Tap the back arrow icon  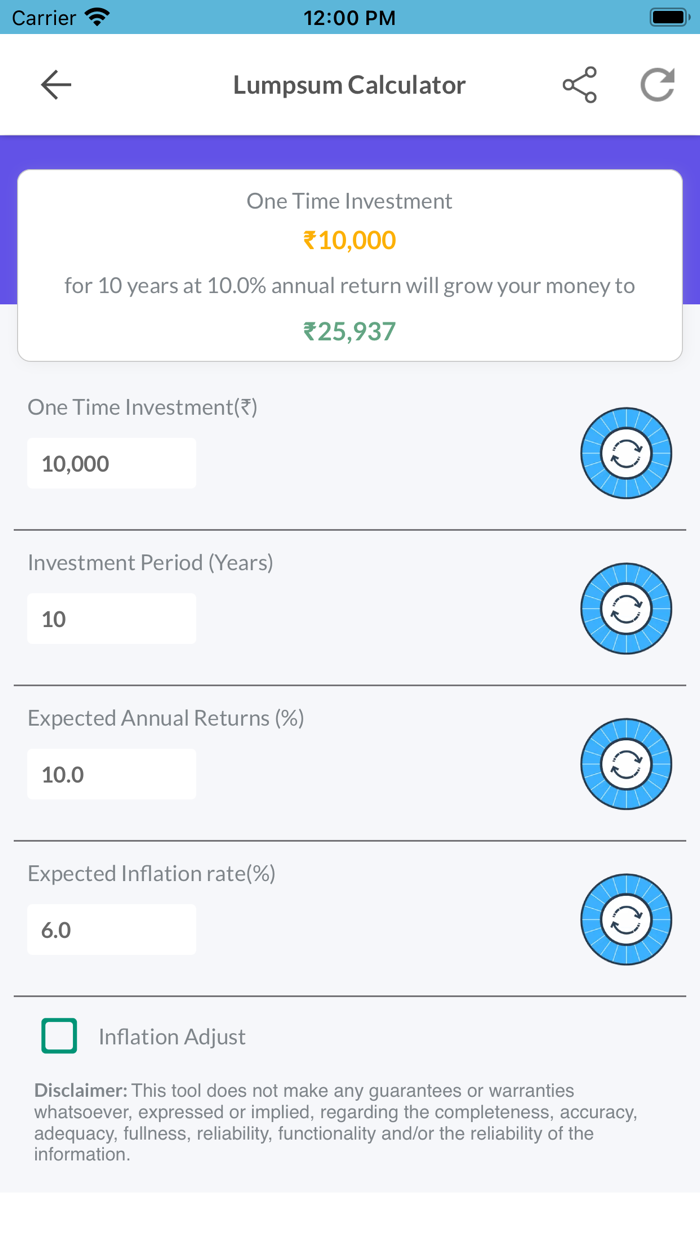click(56, 85)
